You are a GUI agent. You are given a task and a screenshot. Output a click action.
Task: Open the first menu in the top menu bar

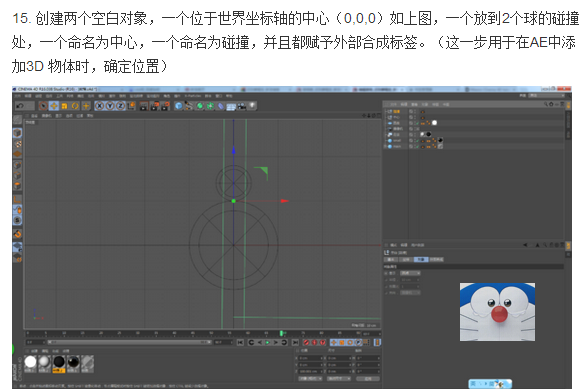tap(17, 96)
